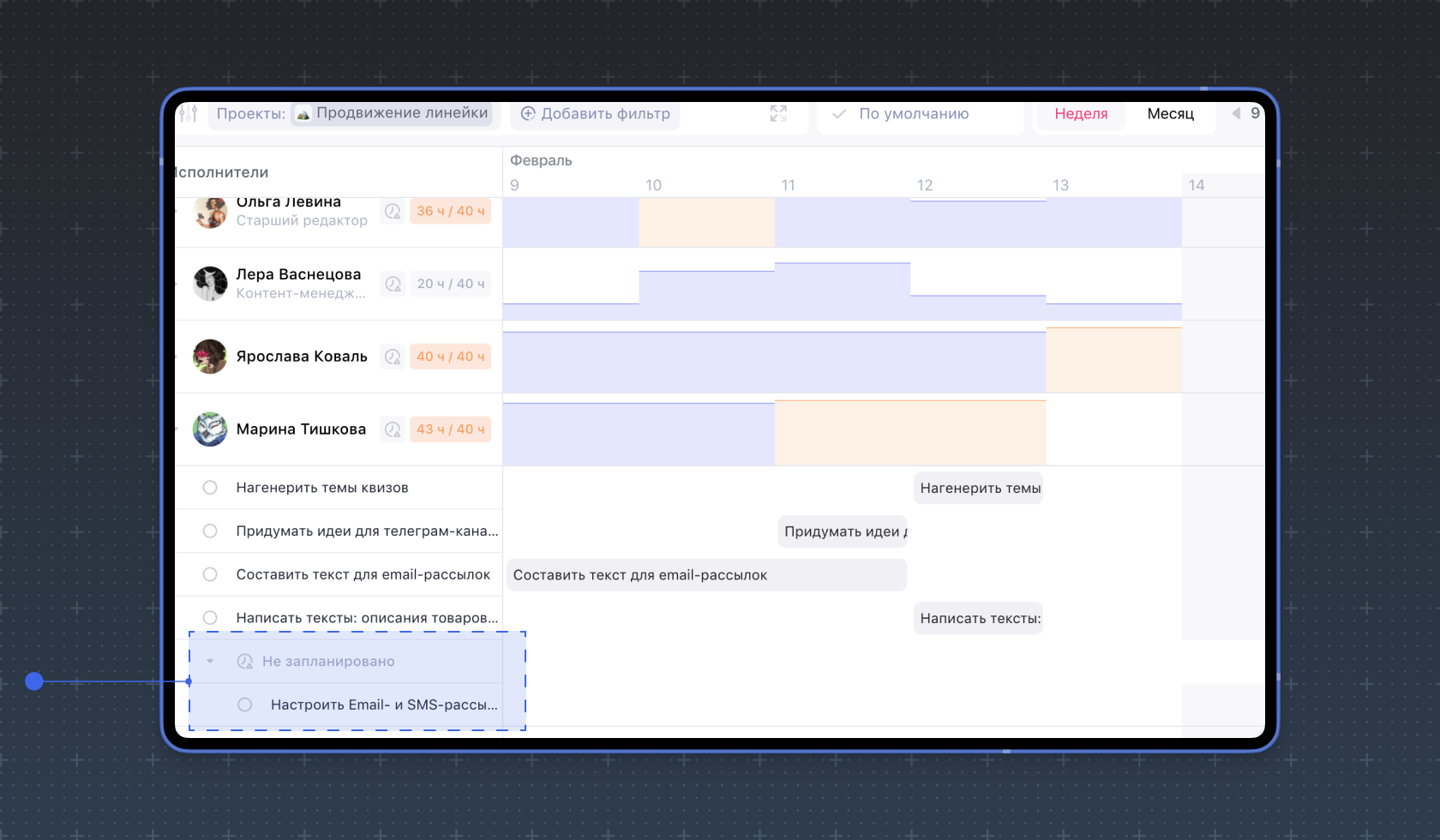Switch to the Неделя view
This screenshot has height=840, width=1440.
pyautogui.click(x=1081, y=114)
